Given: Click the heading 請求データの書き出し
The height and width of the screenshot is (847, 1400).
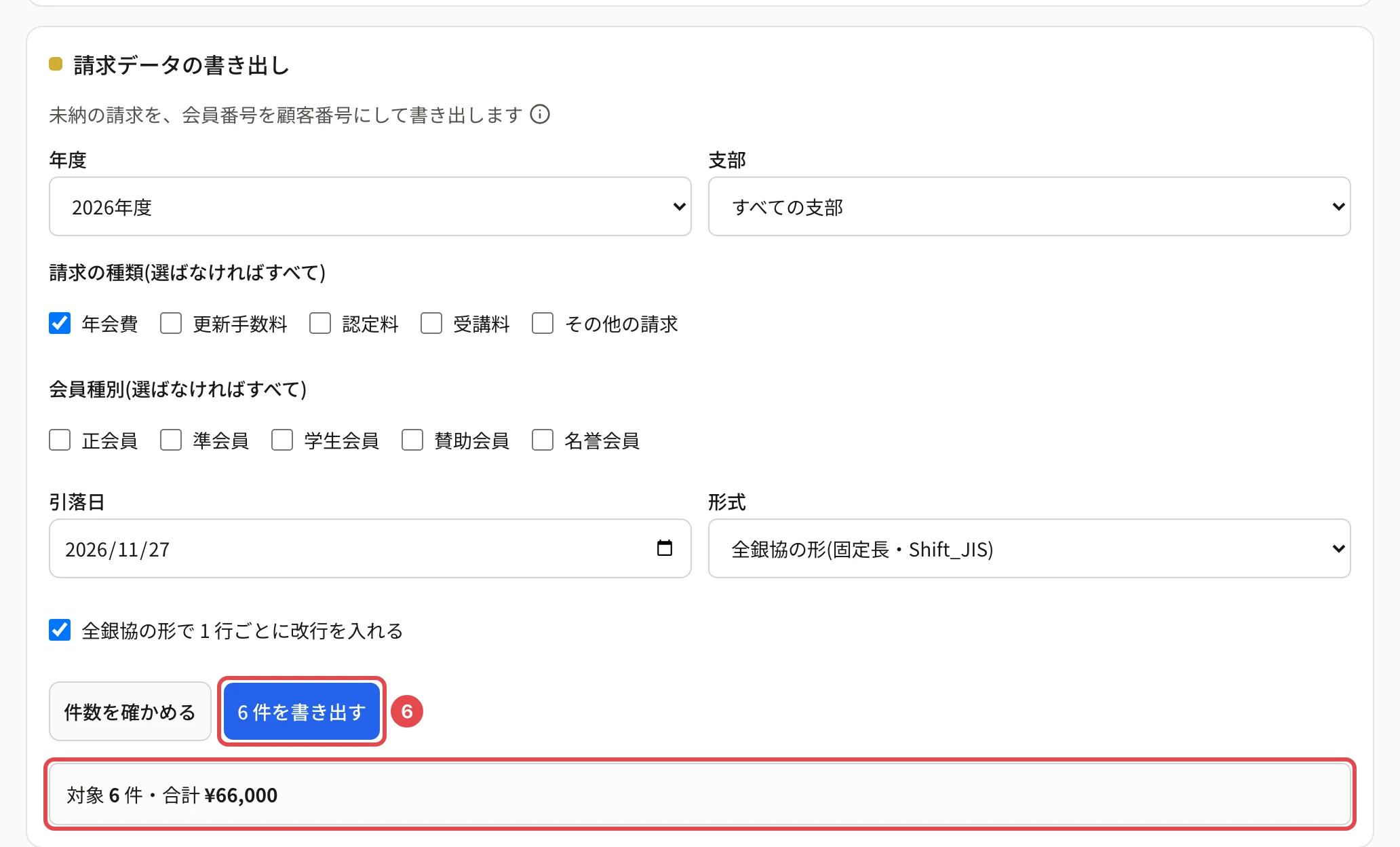Looking at the screenshot, I should (x=182, y=65).
